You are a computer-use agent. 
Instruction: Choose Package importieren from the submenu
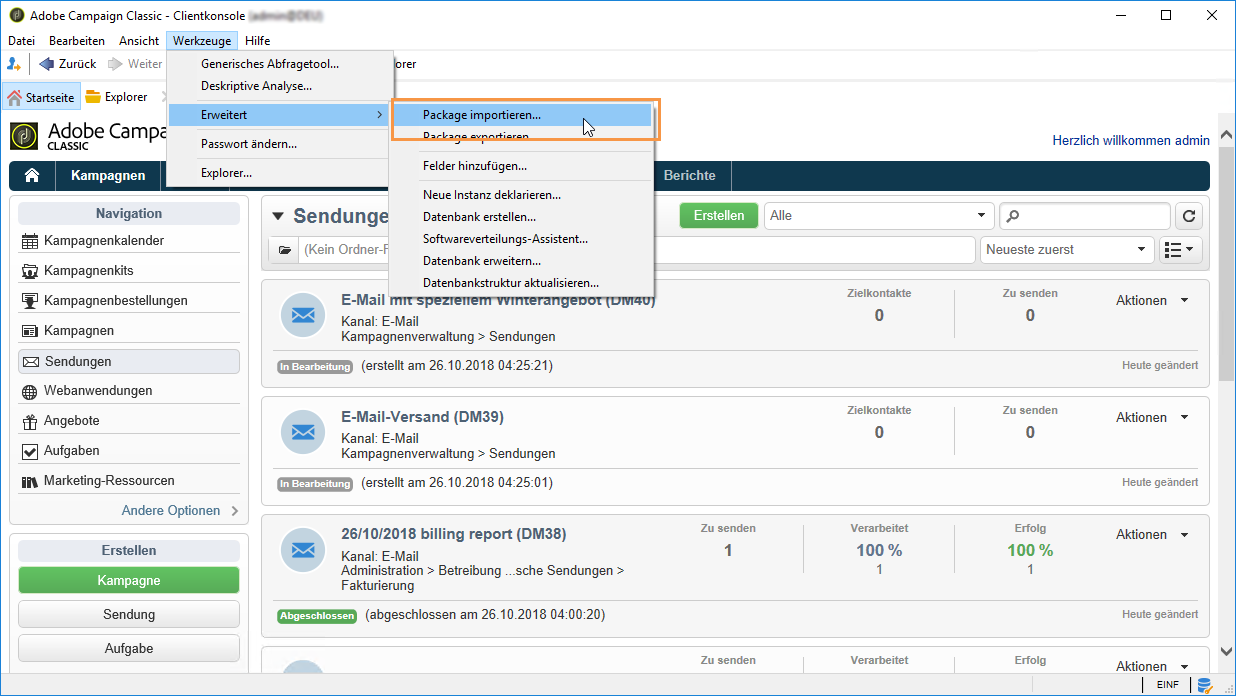coord(521,115)
